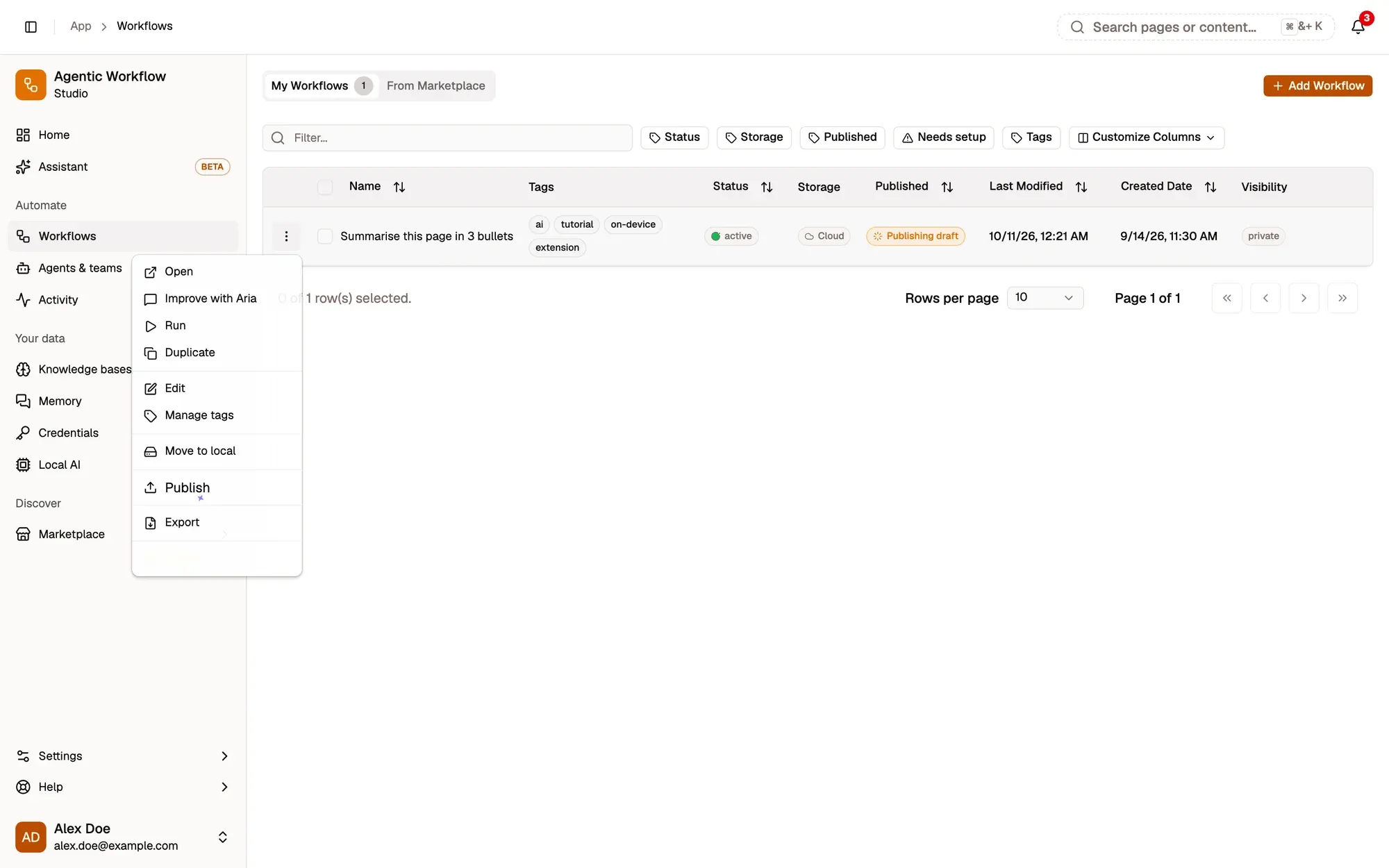Screen dimensions: 1389x868
Task: Go to previous page button
Action: [x=1265, y=298]
